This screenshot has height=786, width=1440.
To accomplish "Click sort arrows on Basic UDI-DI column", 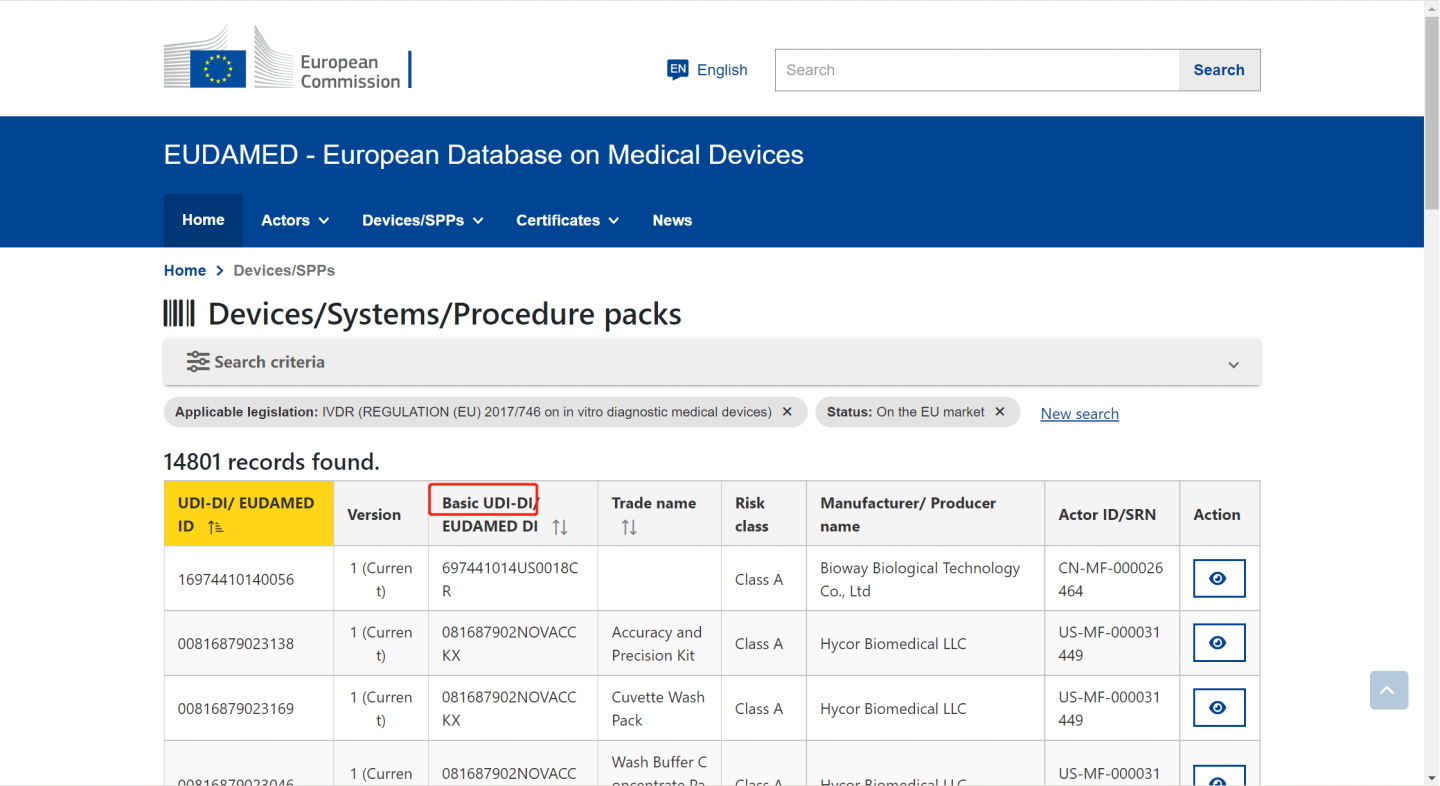I will 560,527.
